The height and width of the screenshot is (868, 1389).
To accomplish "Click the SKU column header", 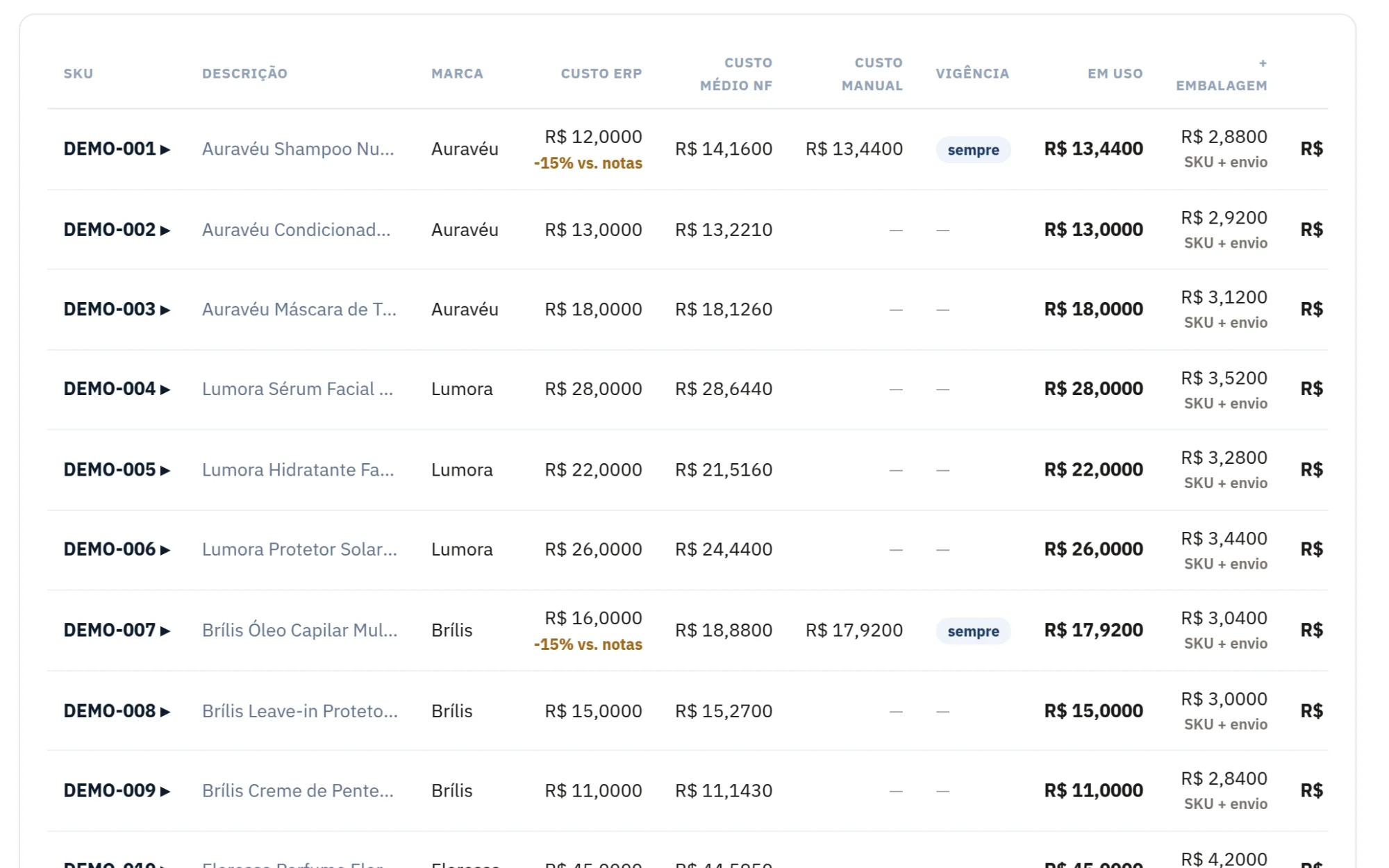I will click(x=78, y=74).
